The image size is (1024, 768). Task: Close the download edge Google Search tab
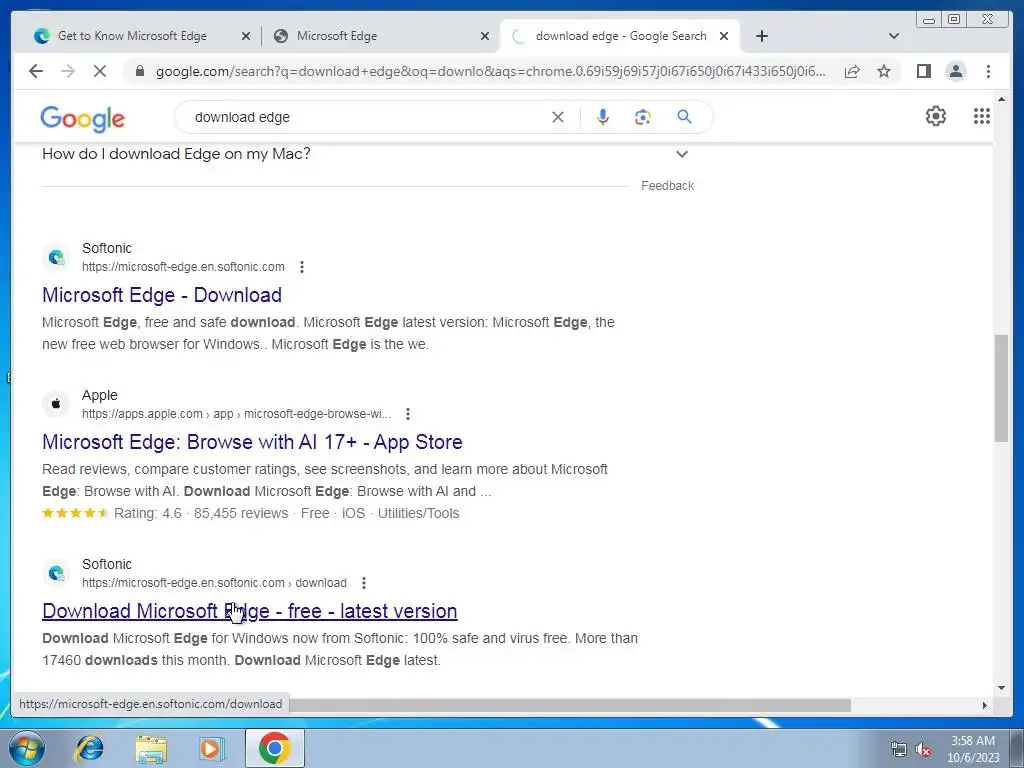(724, 37)
